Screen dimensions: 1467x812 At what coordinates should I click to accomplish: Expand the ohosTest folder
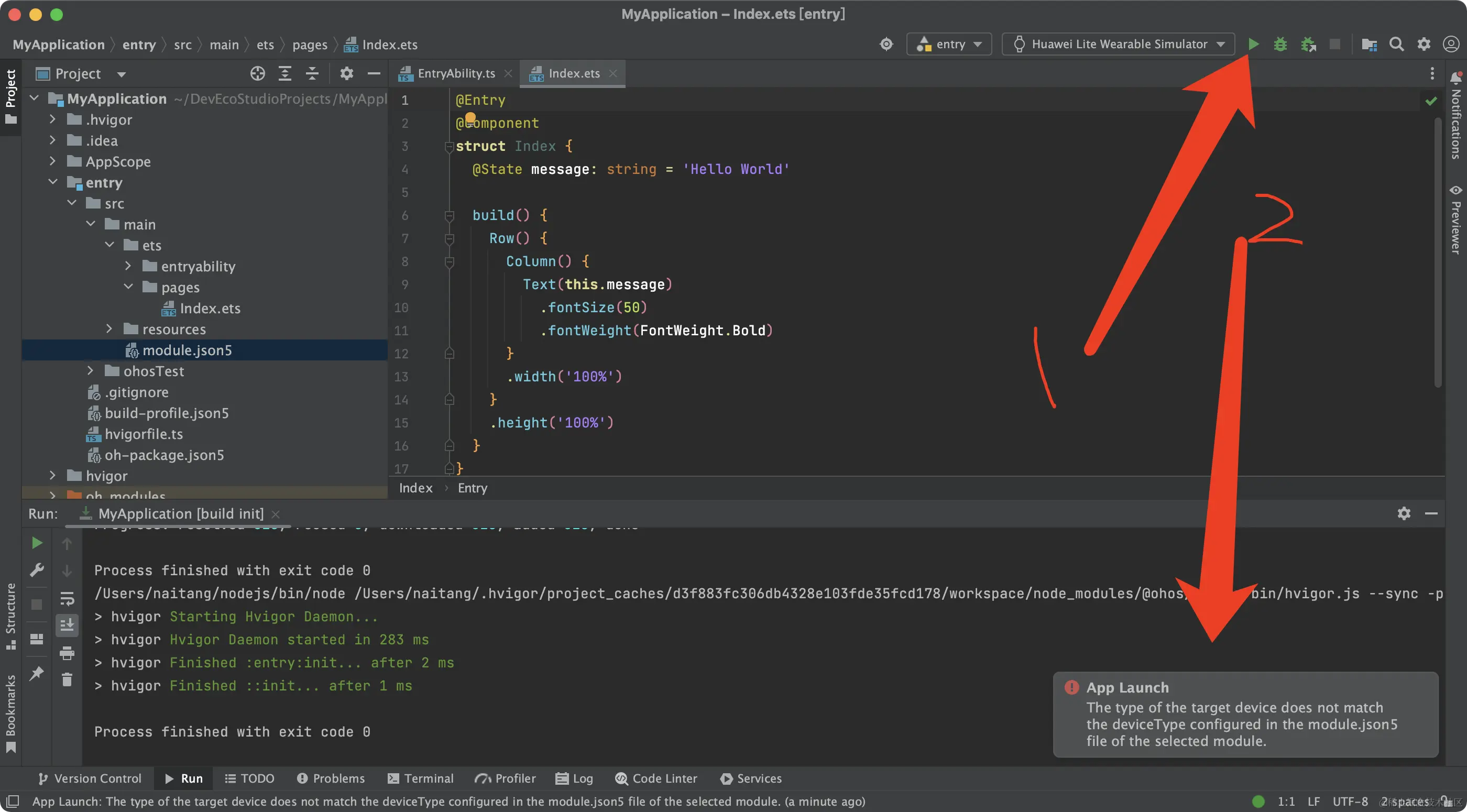pos(91,371)
